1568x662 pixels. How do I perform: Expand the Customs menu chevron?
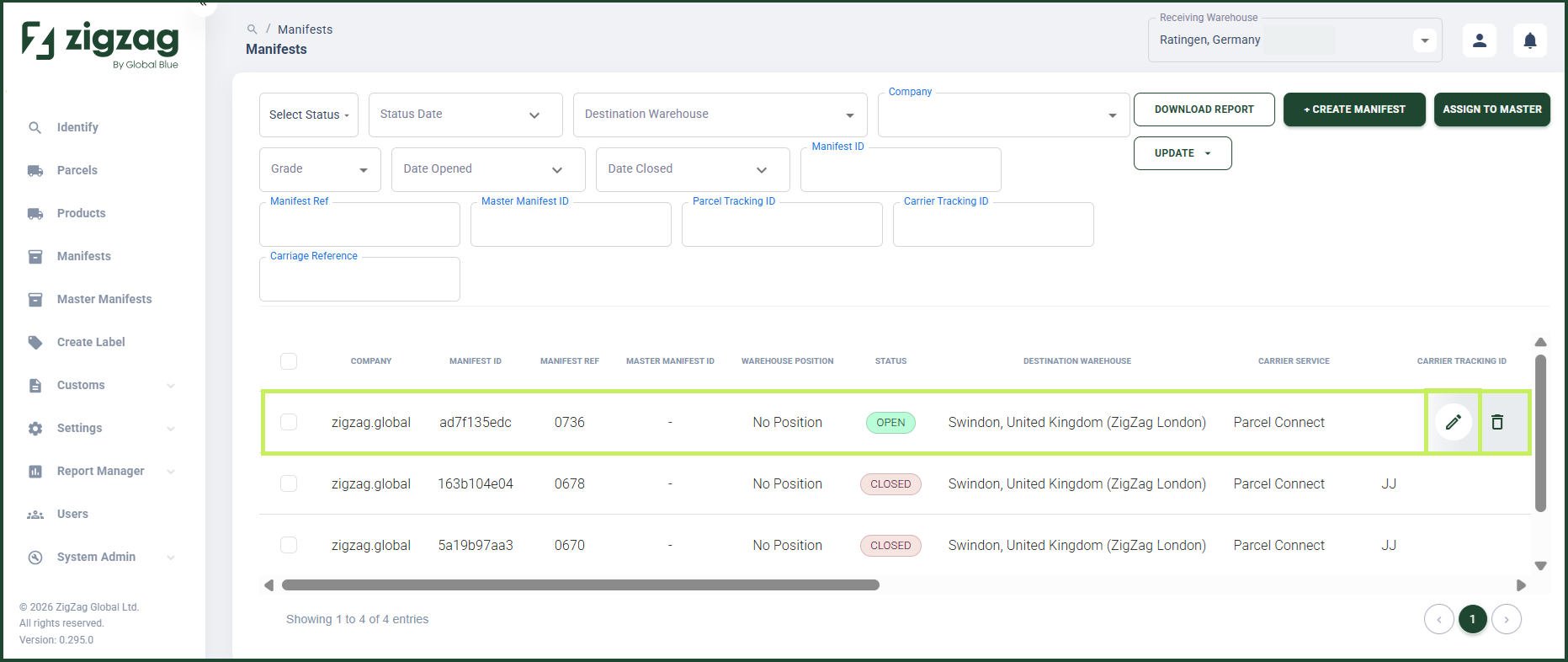[171, 386]
